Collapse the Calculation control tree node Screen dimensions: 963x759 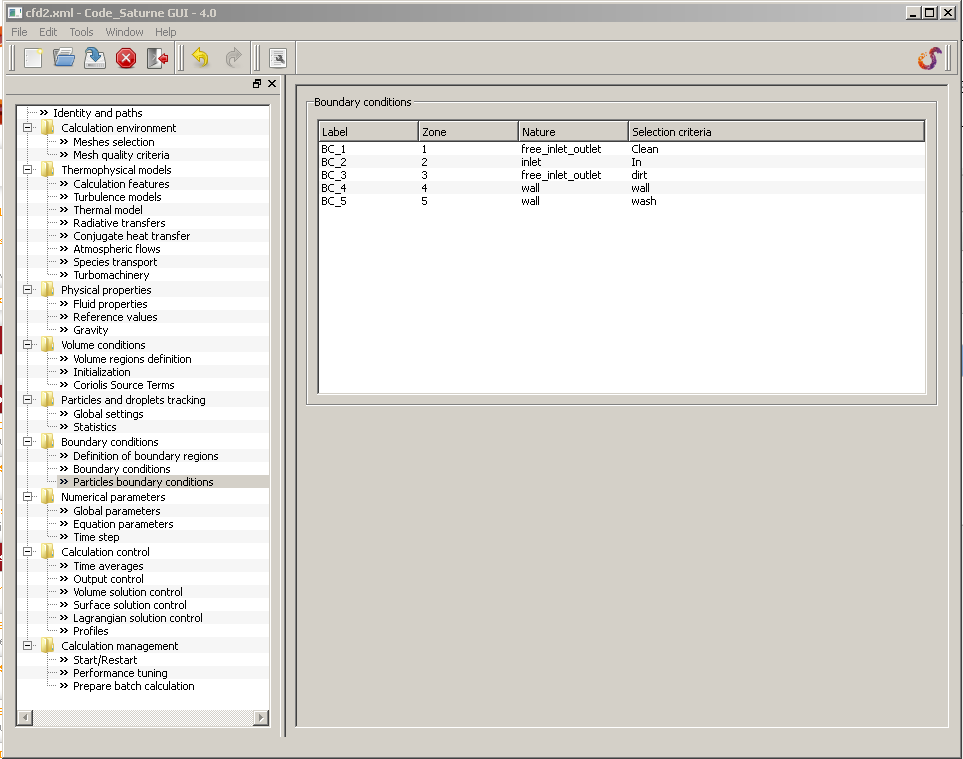tap(28, 552)
